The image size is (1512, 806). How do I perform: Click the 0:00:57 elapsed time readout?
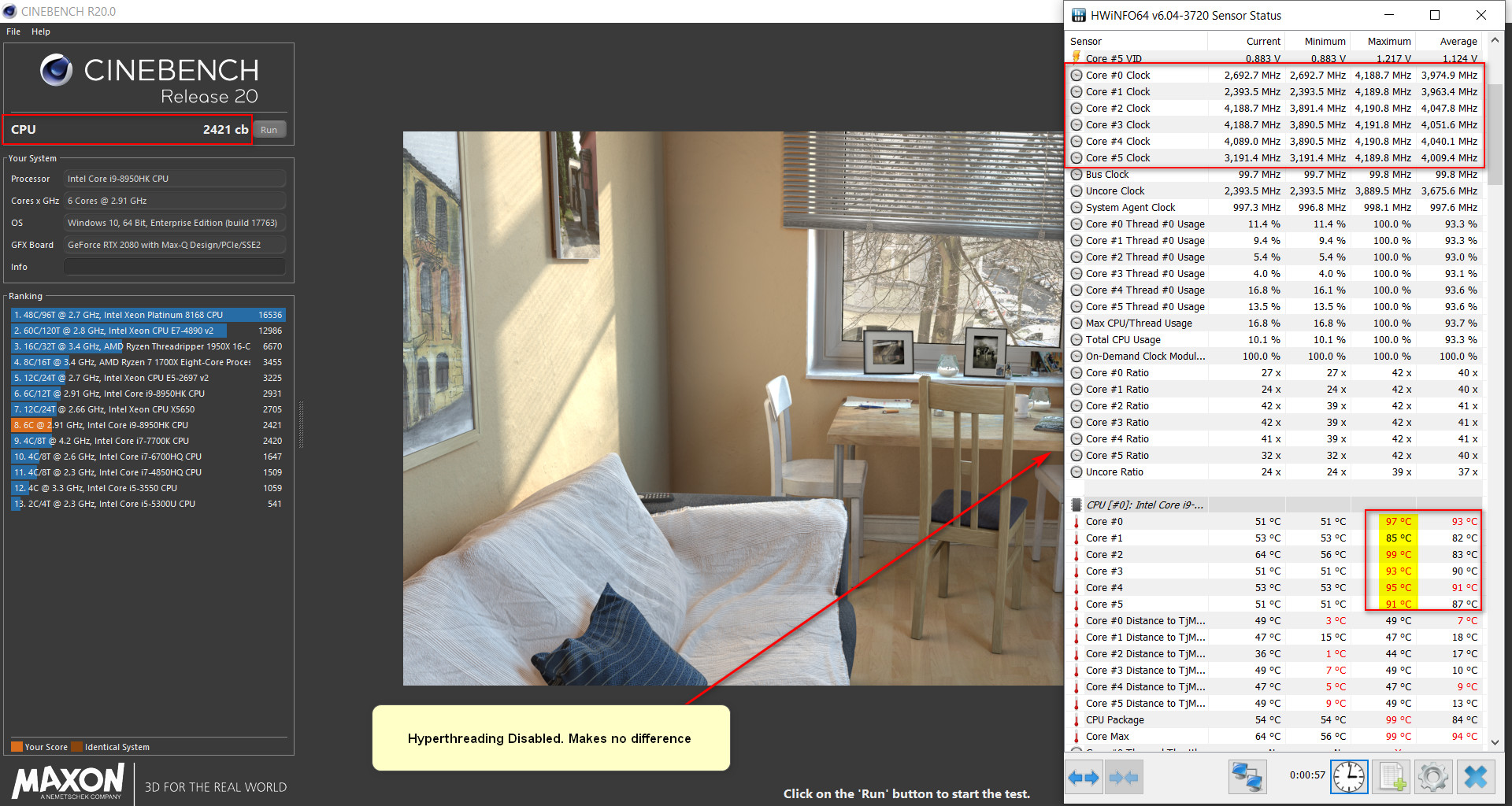1307,775
